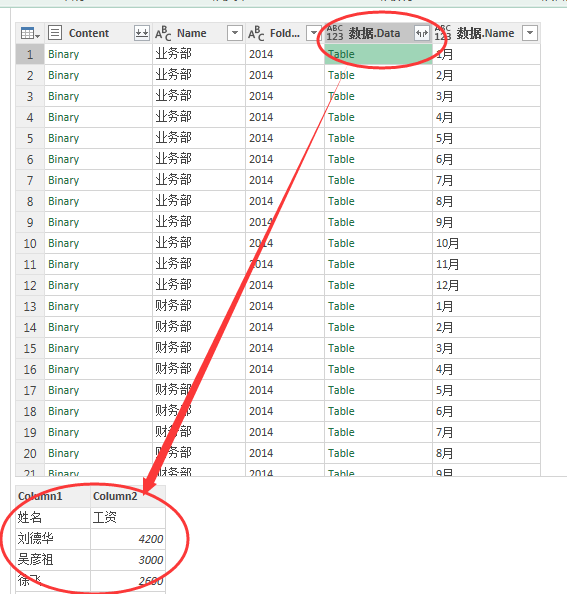Click the 2014 cell in row 6
567x594 pixels.
click(285, 159)
